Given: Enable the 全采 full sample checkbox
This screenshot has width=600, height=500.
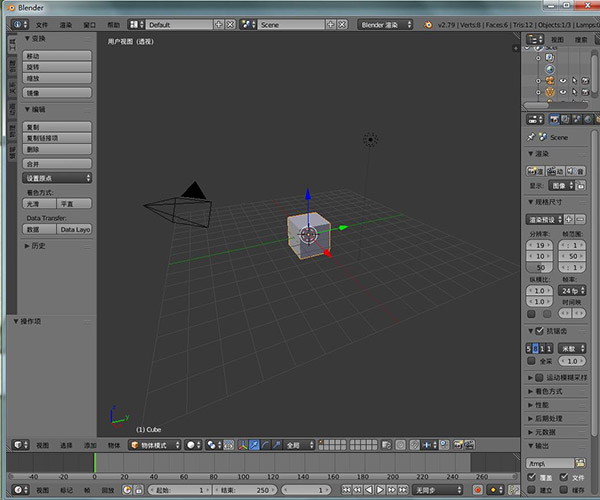Looking at the screenshot, I should click(531, 360).
